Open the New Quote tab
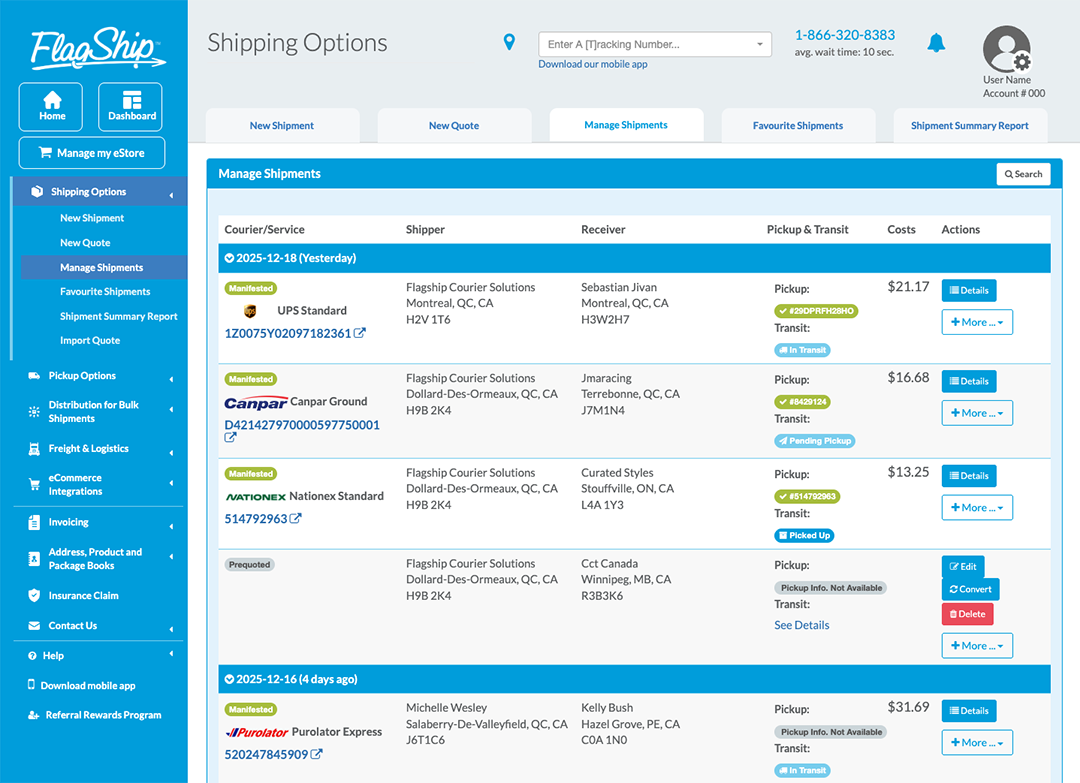This screenshot has width=1080, height=783. pos(454,125)
